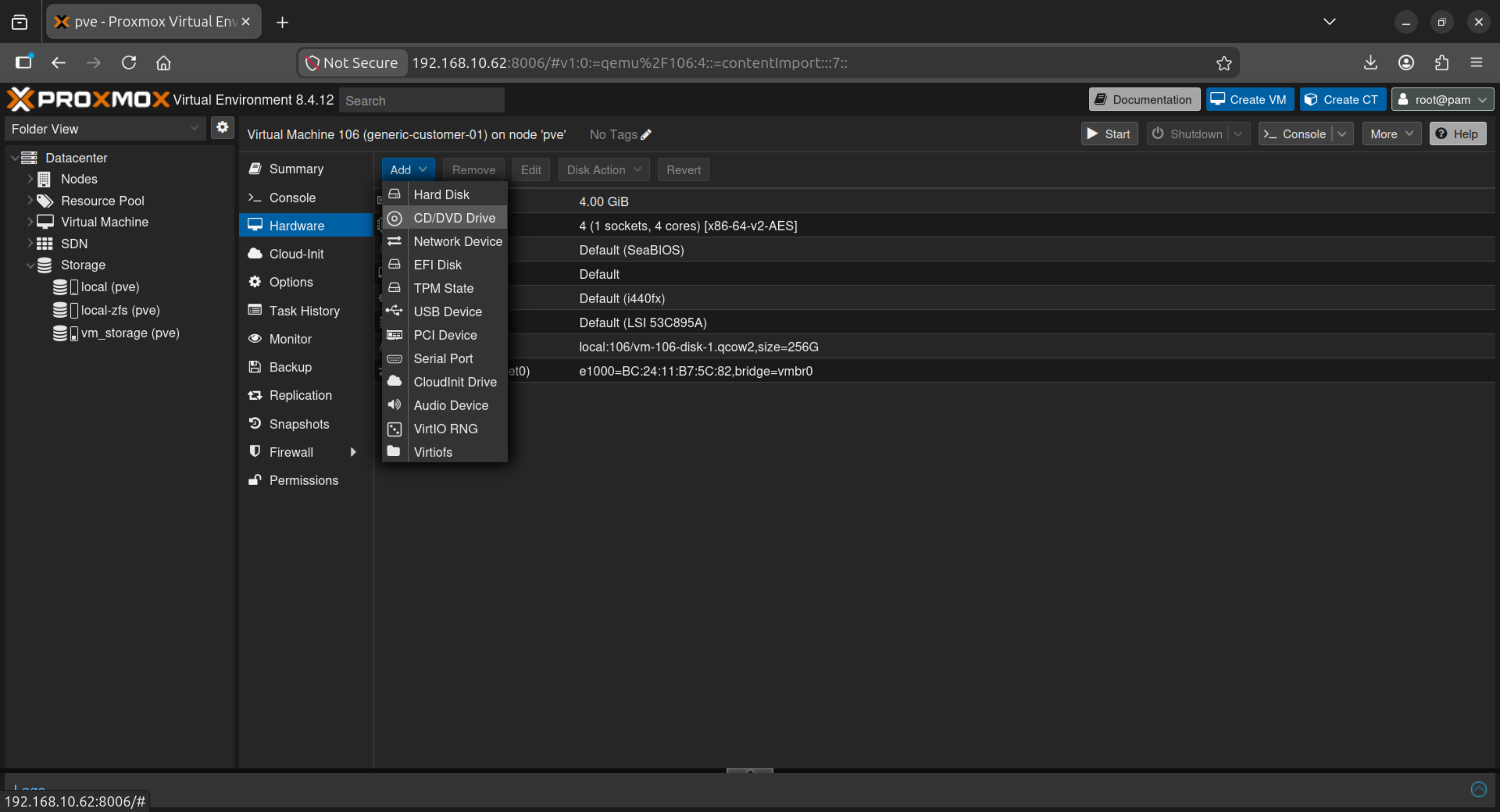Add a Network Device
The height and width of the screenshot is (812, 1500).
coord(444,241)
